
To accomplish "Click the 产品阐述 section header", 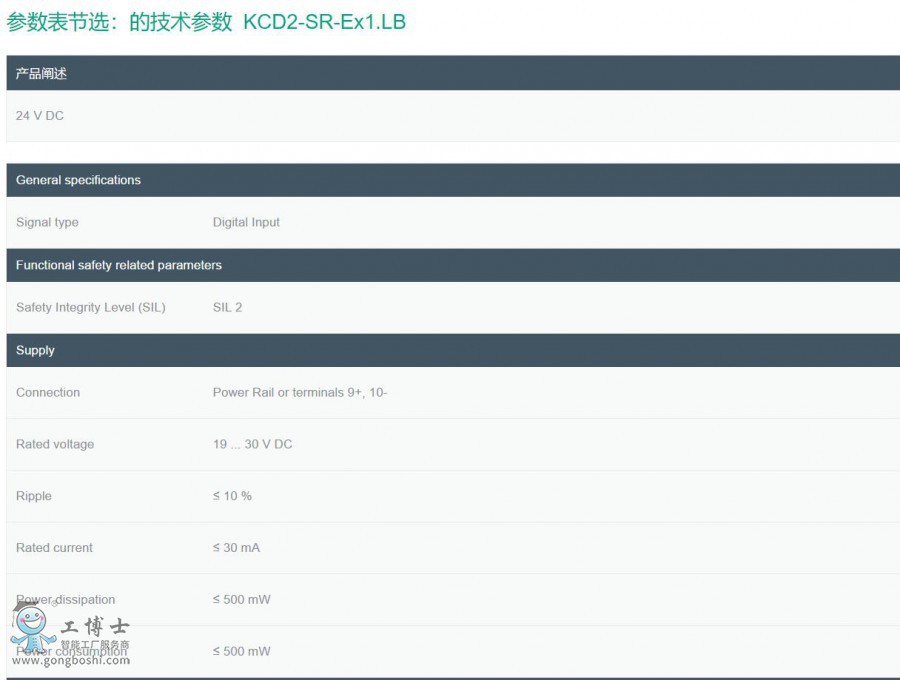I will pyautogui.click(x=453, y=73).
